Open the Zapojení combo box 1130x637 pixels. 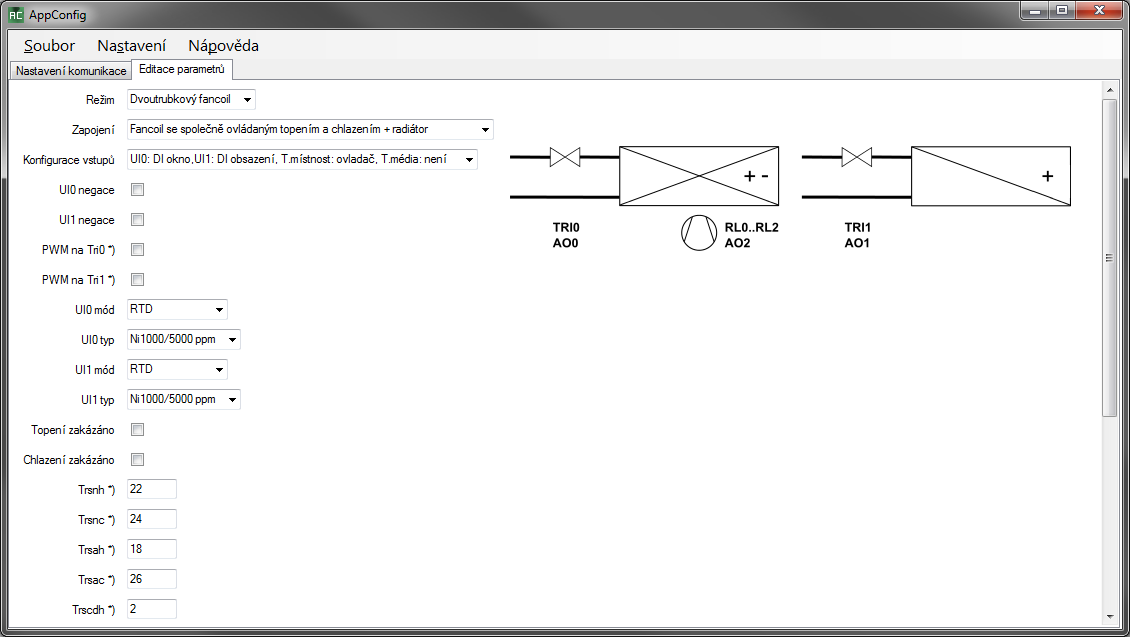[310, 130]
